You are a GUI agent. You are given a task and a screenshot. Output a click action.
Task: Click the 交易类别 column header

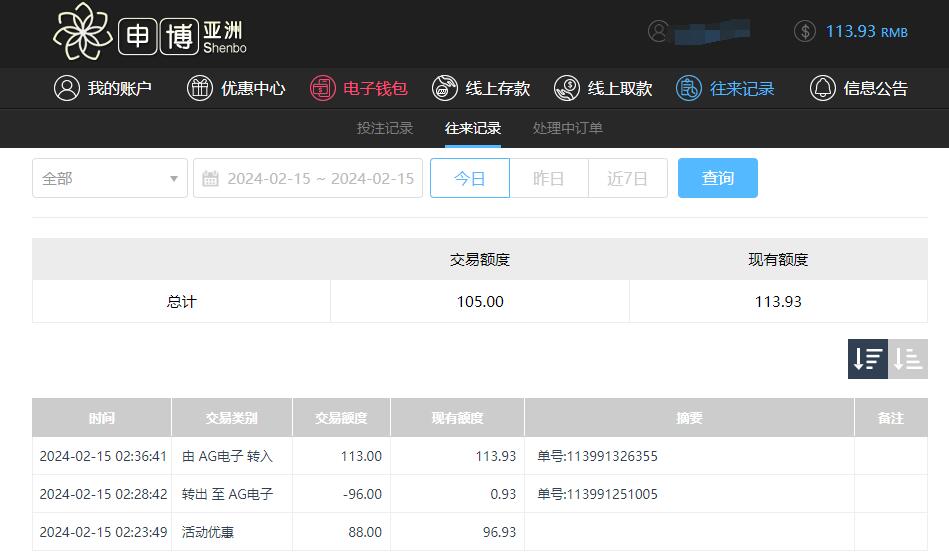[232, 418]
